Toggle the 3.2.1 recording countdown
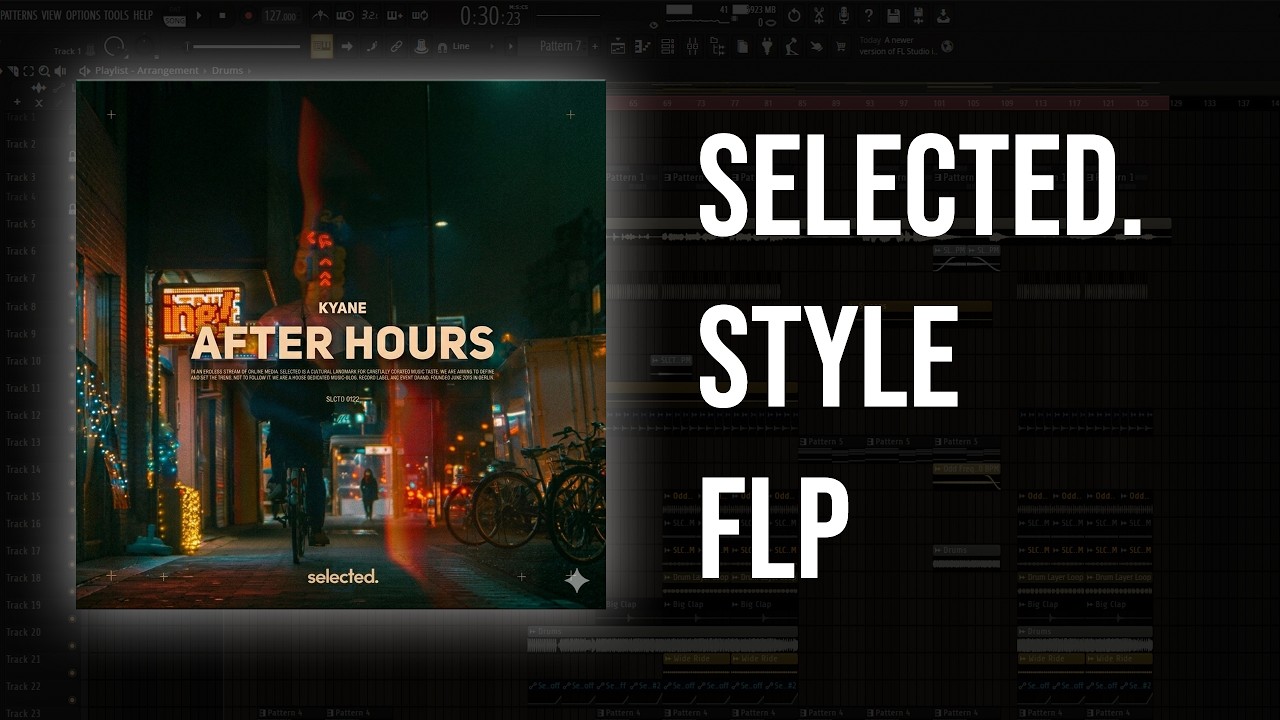 tap(369, 16)
